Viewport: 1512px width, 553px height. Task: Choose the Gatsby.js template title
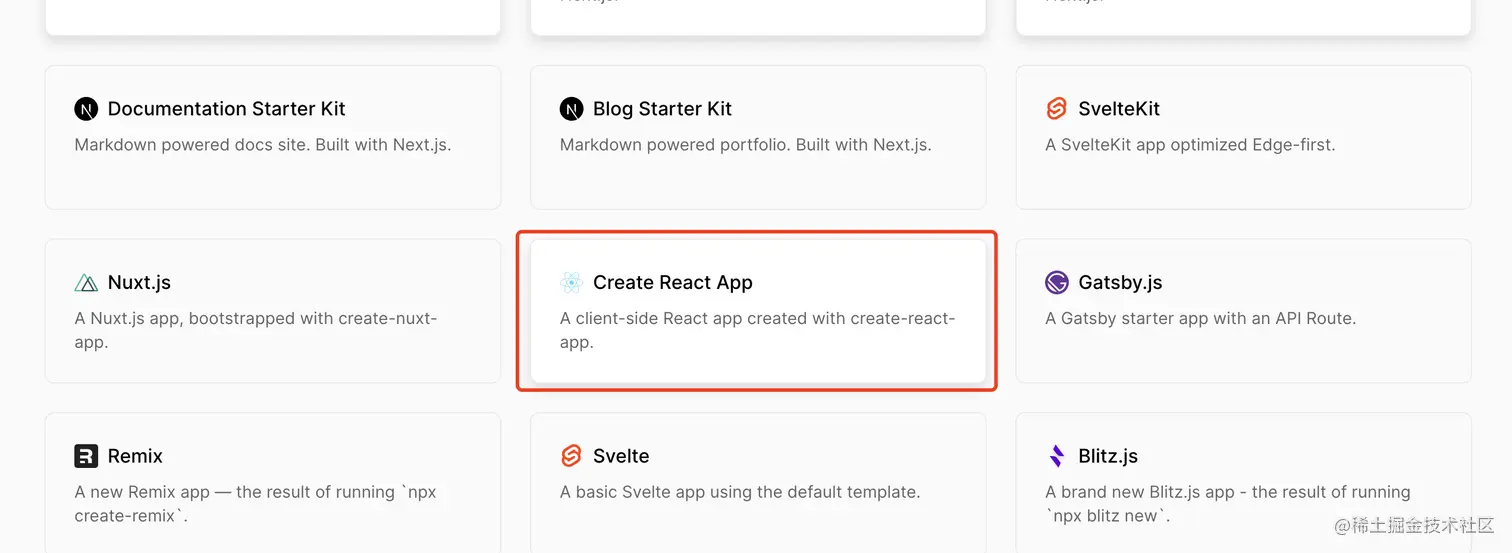[x=1120, y=283]
